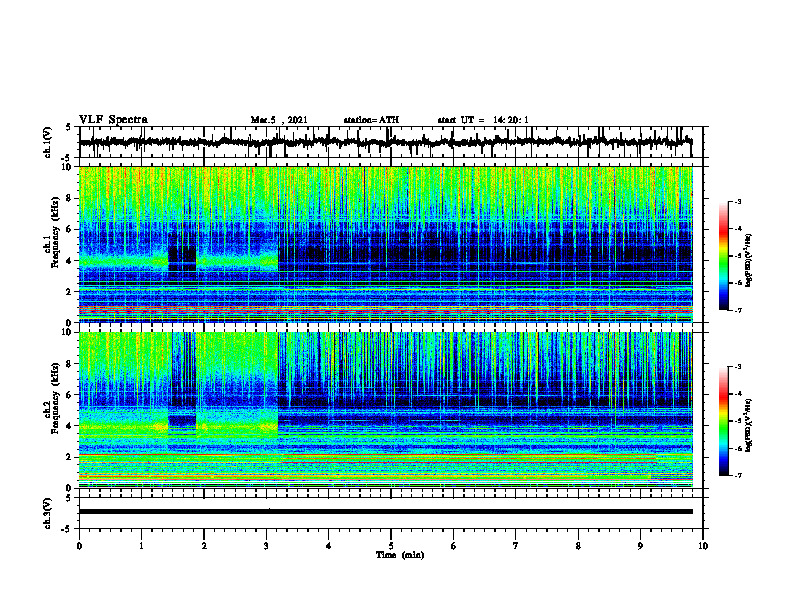Click the "-7" label on ch.1 colorbar
Viewport: 792px width, 612px height.
737,310
